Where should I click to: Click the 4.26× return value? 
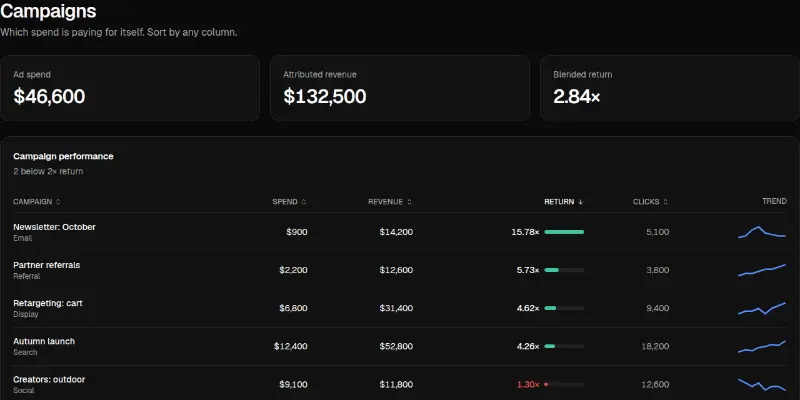coord(528,346)
